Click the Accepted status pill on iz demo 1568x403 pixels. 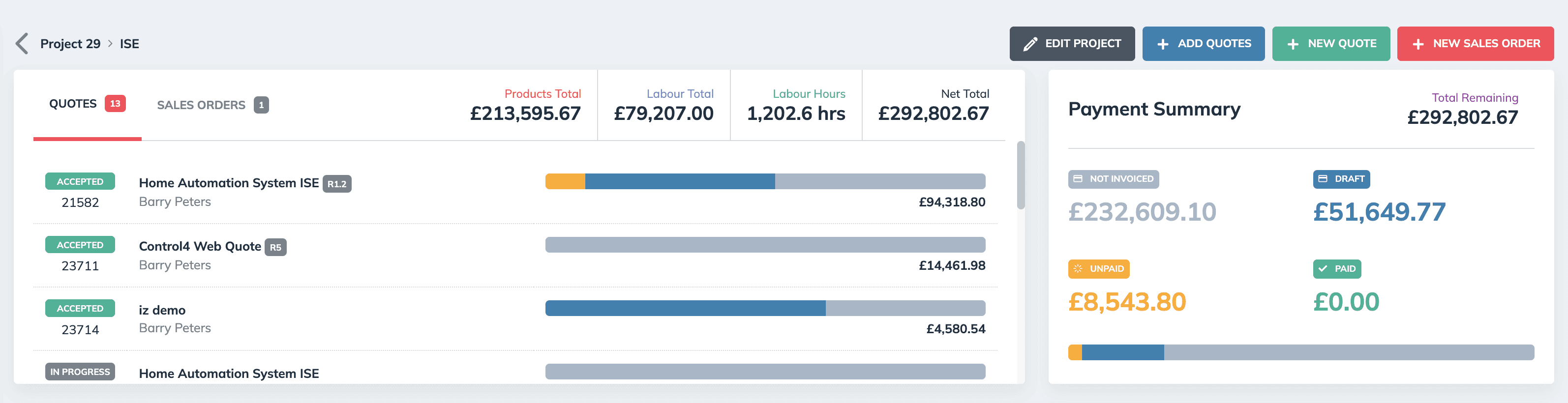click(80, 308)
